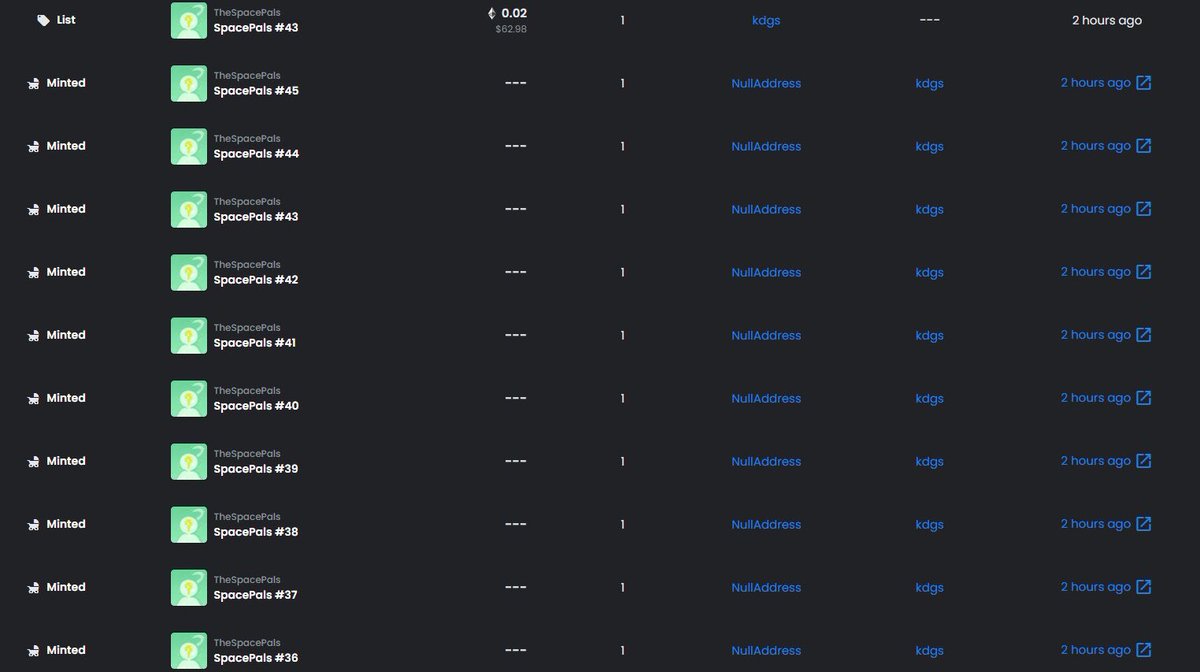Viewport: 1200px width, 672px height.
Task: Open external link icon for SpacePals #36 mint
Action: [1144, 650]
